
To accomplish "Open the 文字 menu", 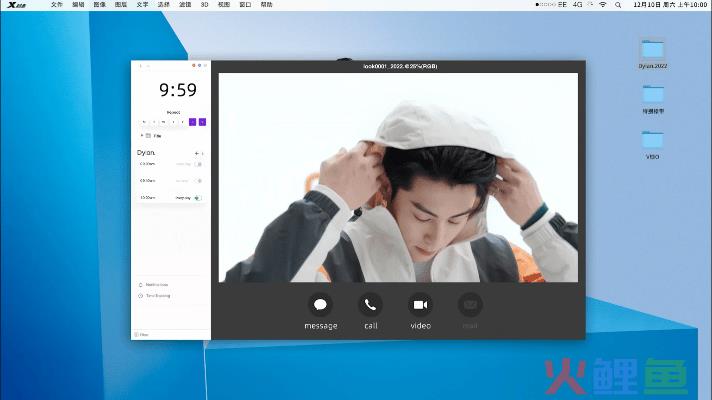I will tap(142, 5).
